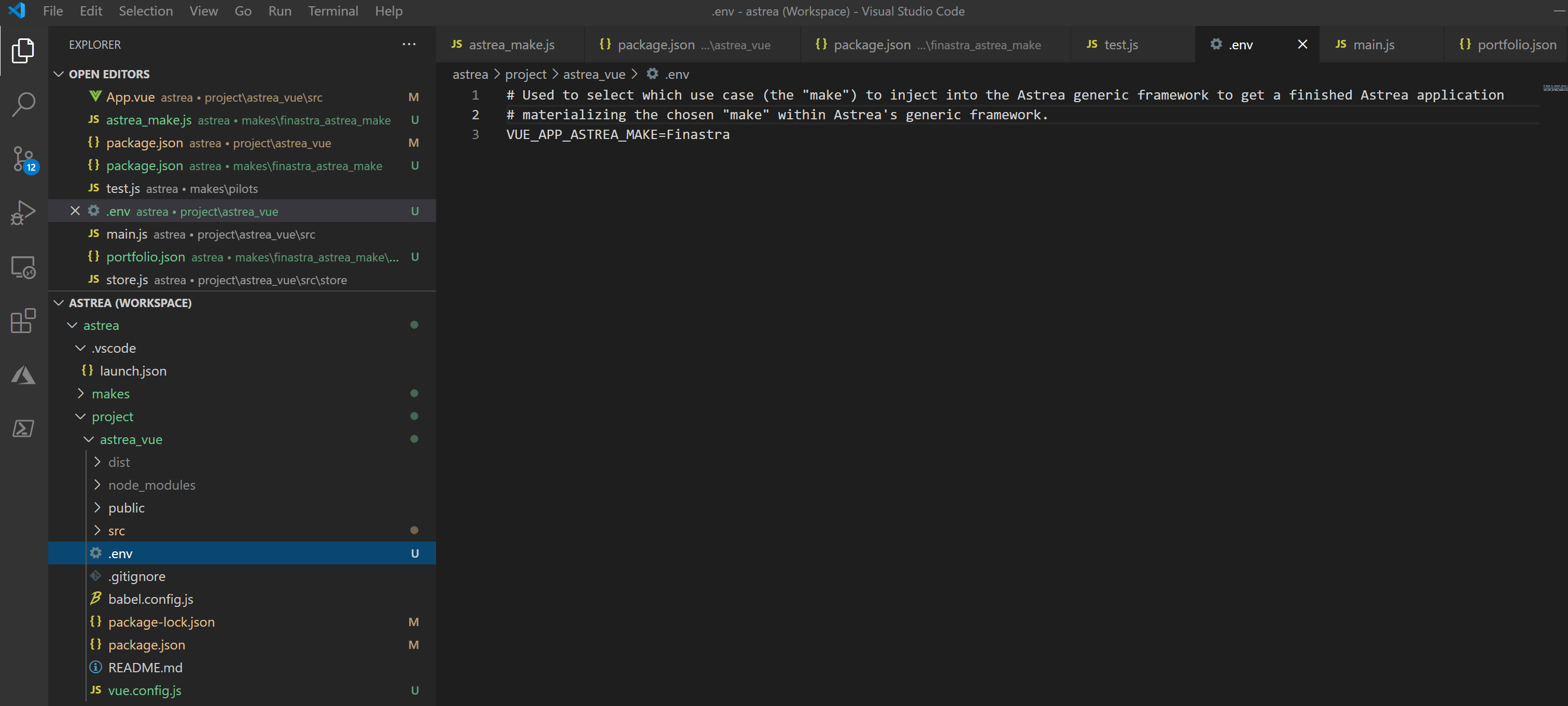The width and height of the screenshot is (1568, 706).
Task: Open the Azure view icon
Action: 23,375
